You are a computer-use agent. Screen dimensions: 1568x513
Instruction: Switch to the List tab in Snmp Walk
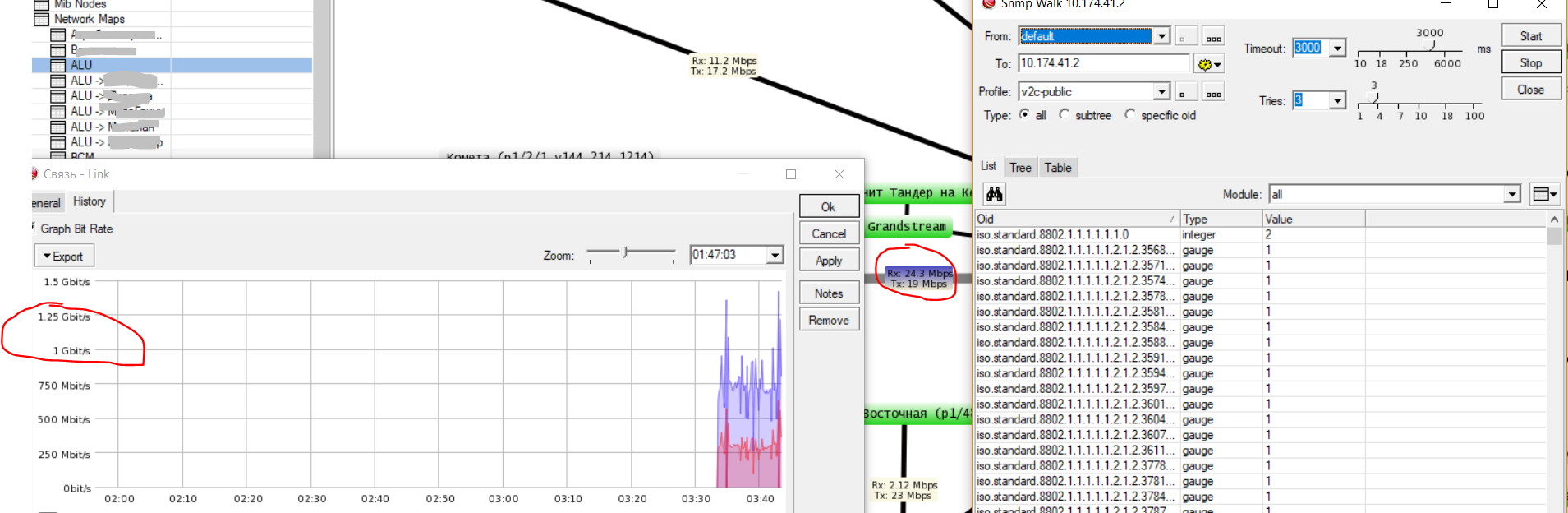click(x=988, y=166)
